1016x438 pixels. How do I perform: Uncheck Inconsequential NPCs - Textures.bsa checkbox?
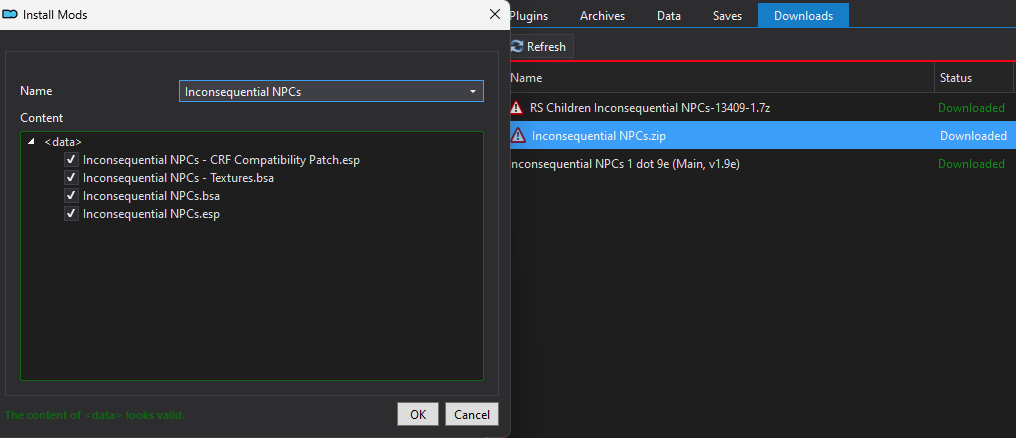(71, 178)
